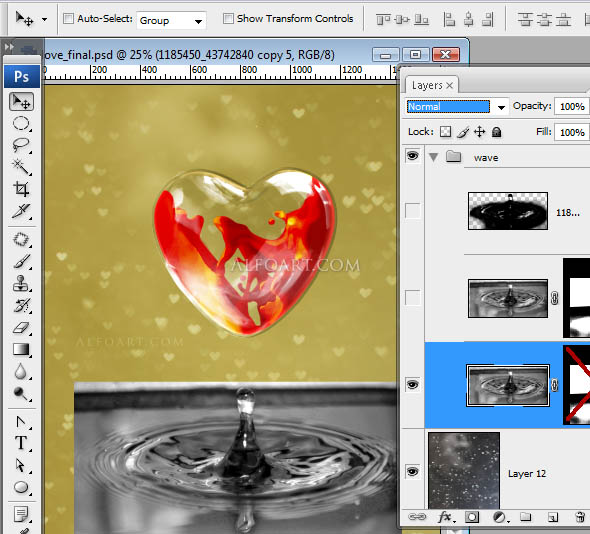This screenshot has width=590, height=534.
Task: Add a layer style with fx button
Action: [447, 517]
